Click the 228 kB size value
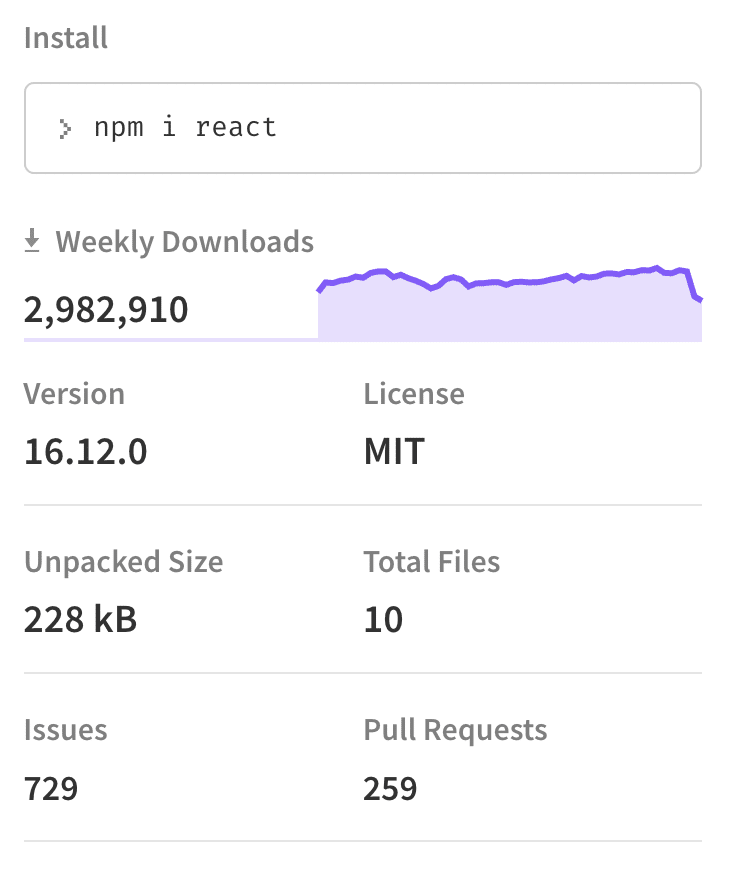742x870 pixels. pyautogui.click(x=80, y=620)
